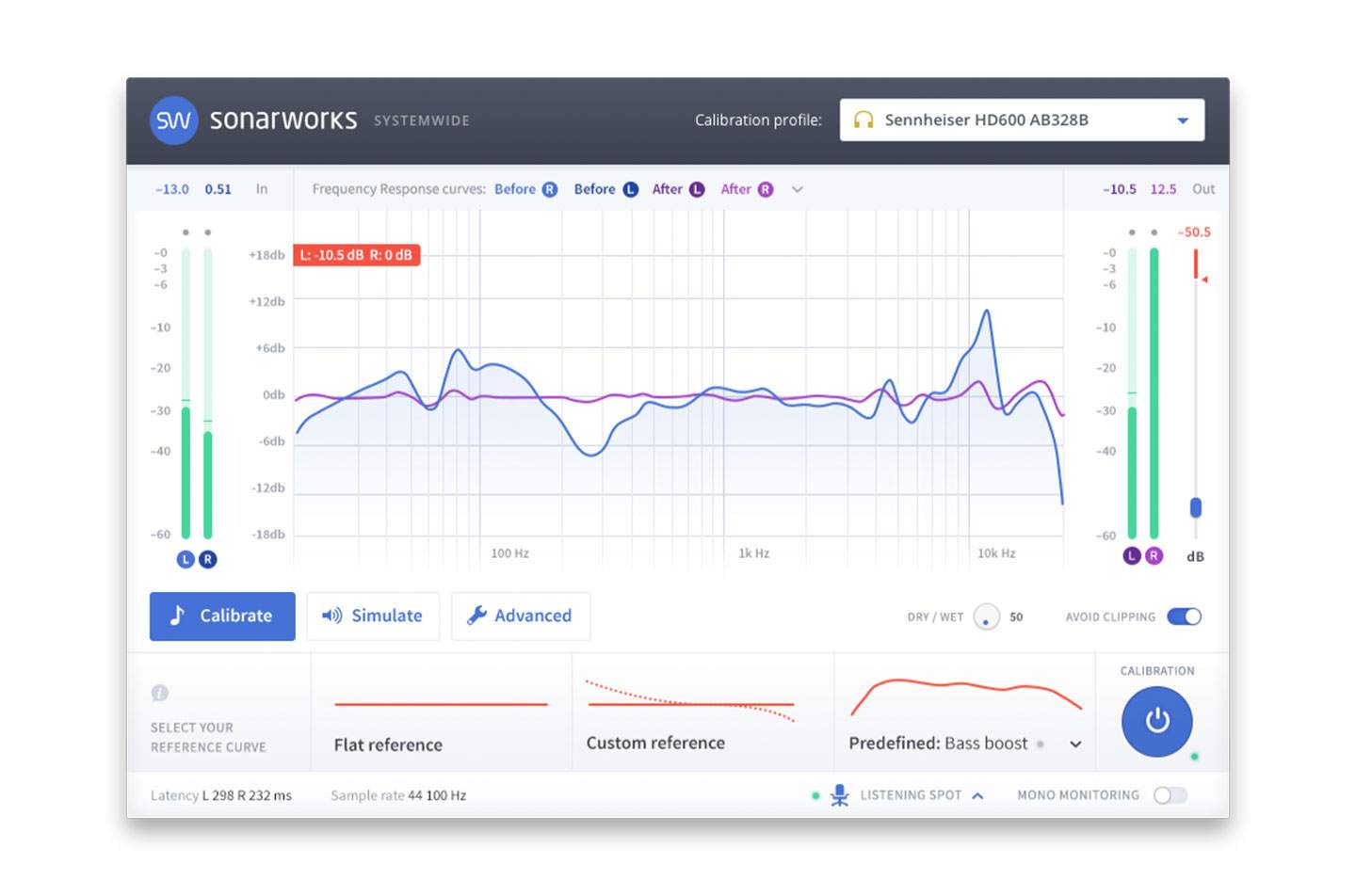
Task: Click the Simulate button
Action: point(373,616)
